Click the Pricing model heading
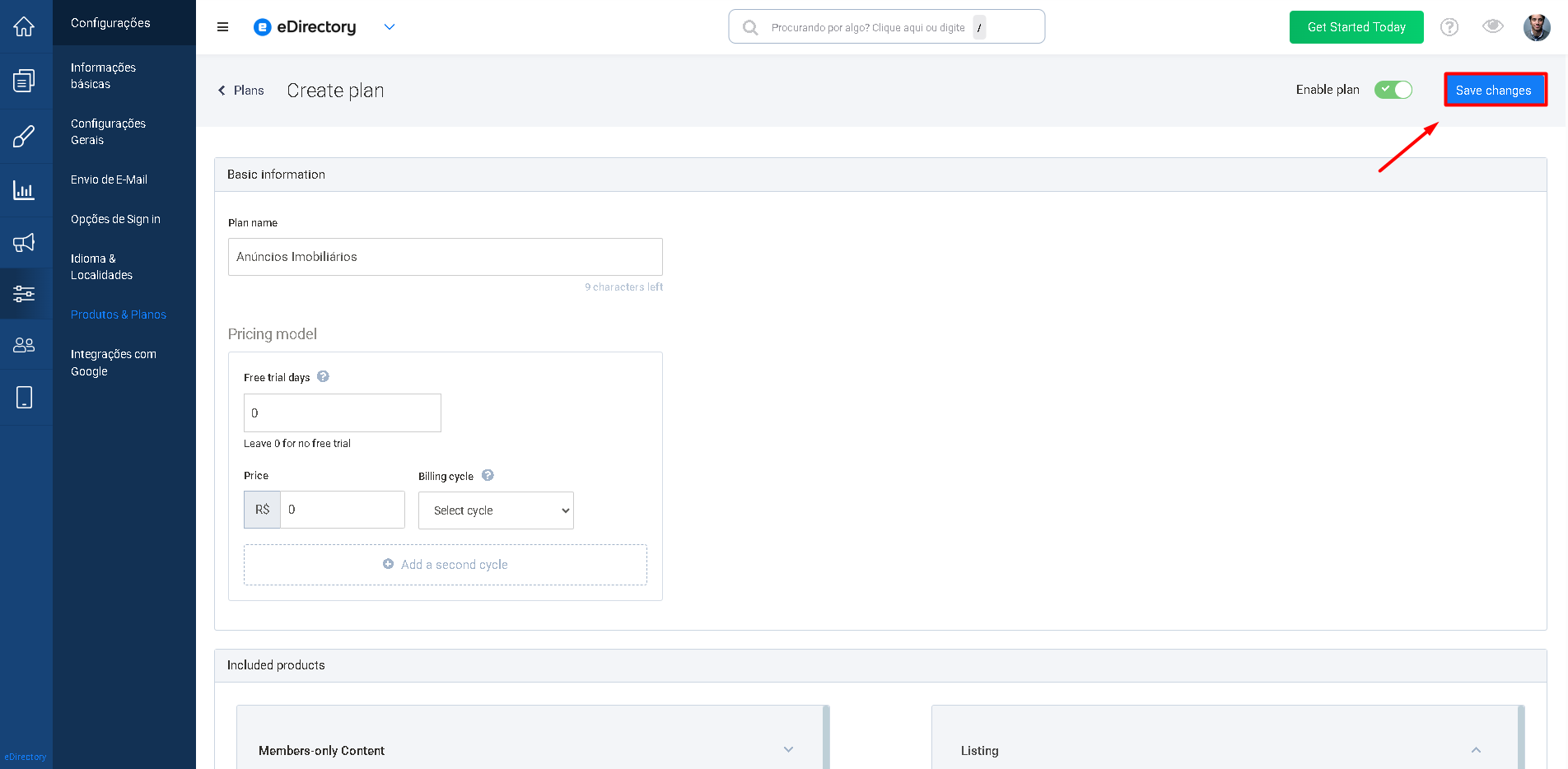 tap(273, 334)
